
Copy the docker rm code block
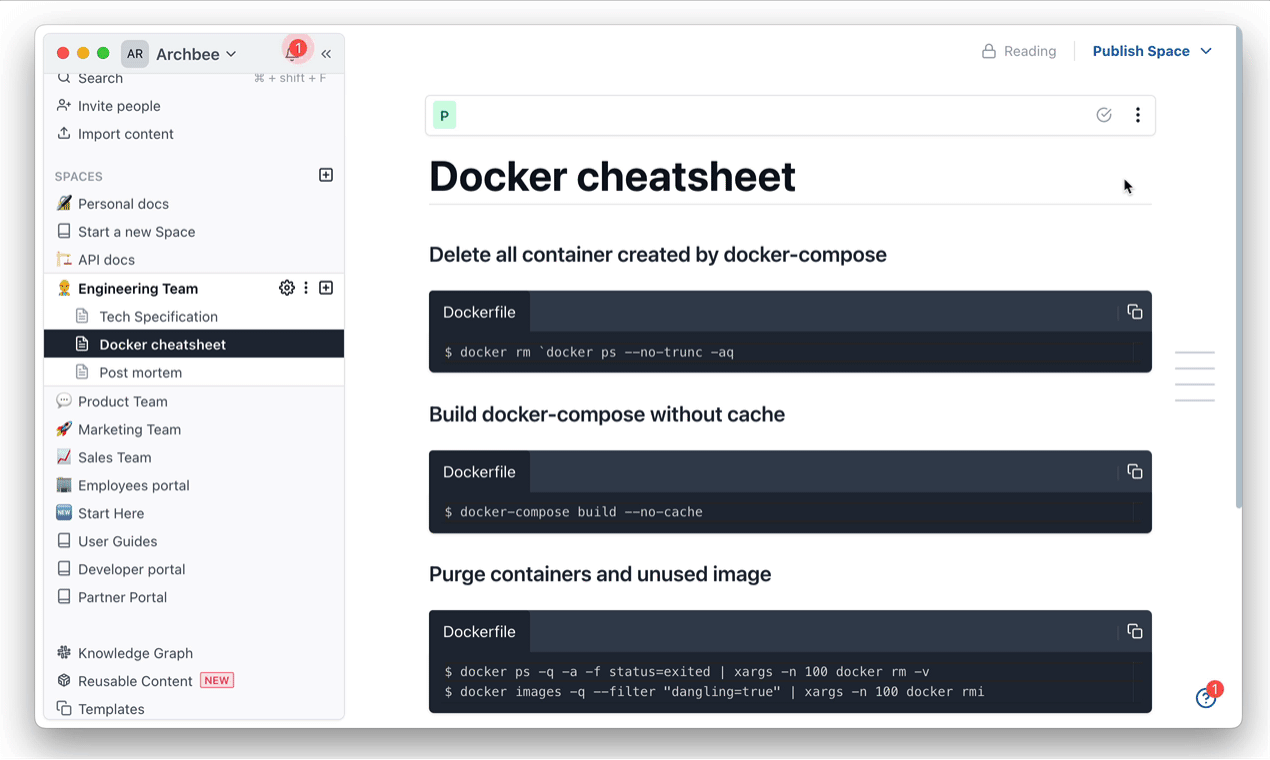1135,312
